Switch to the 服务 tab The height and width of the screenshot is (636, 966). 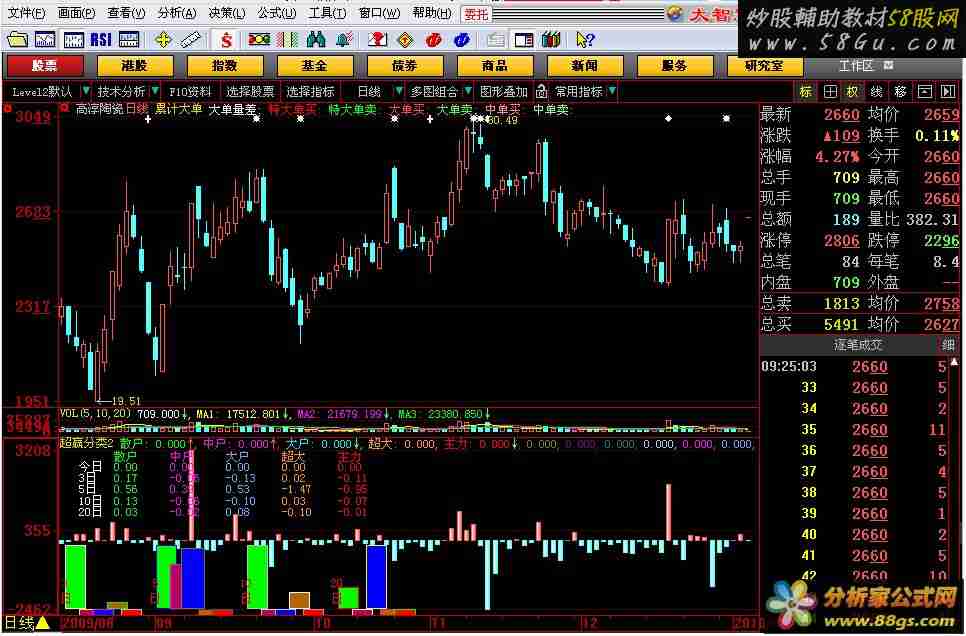(x=675, y=65)
